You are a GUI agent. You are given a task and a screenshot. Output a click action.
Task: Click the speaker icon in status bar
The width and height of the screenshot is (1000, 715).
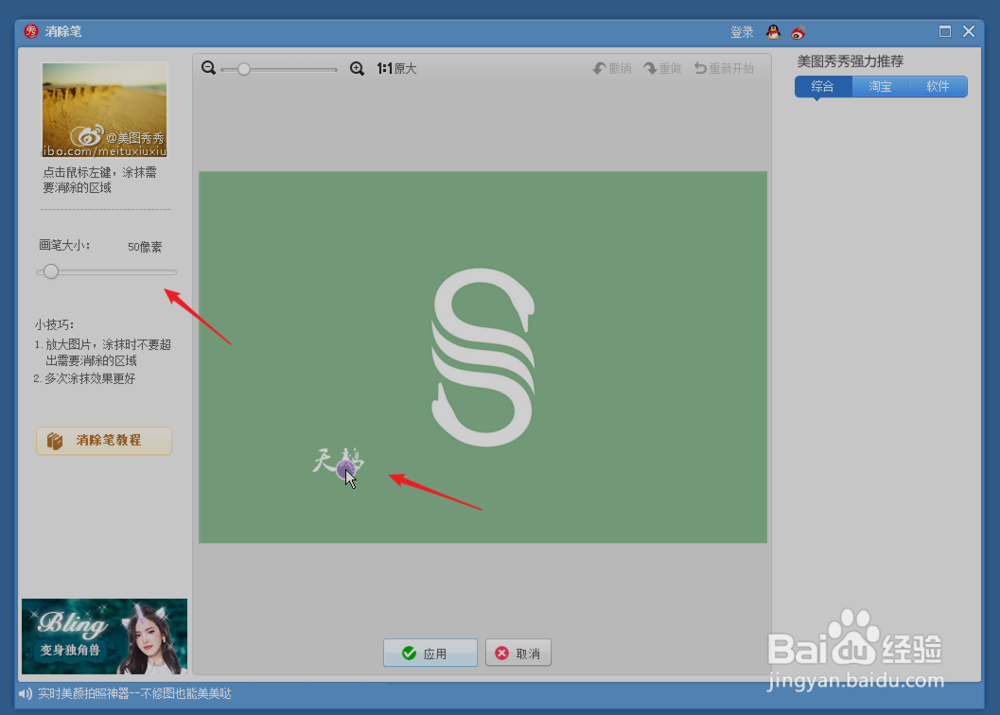point(26,693)
